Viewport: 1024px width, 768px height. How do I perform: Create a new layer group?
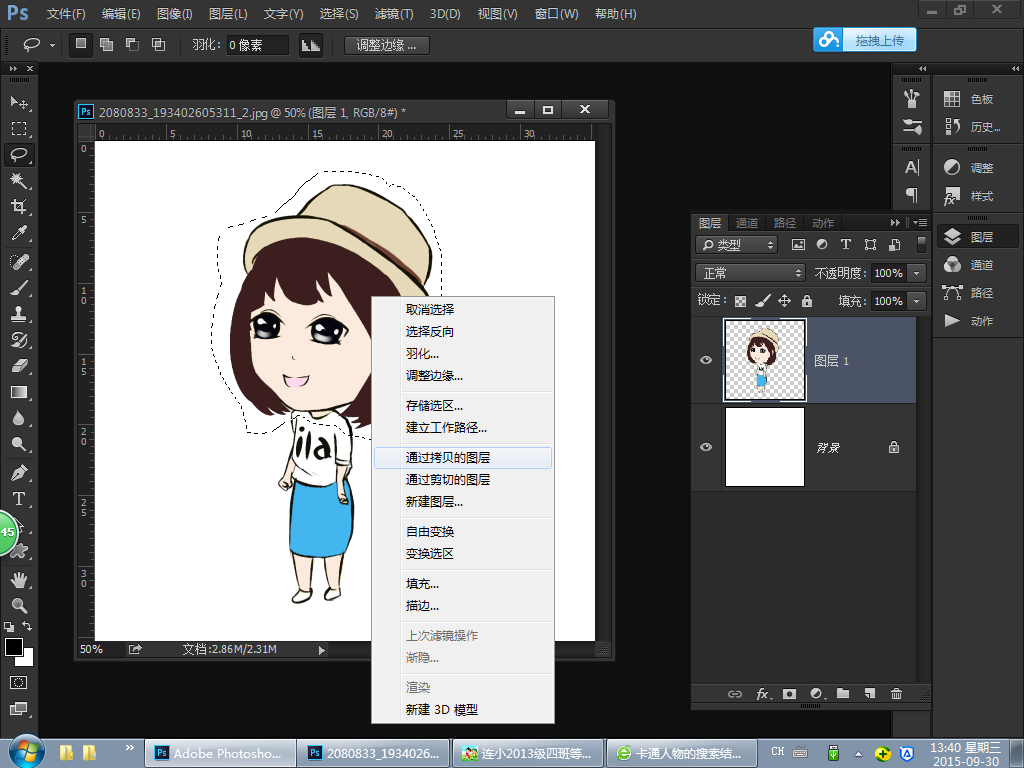[x=843, y=694]
